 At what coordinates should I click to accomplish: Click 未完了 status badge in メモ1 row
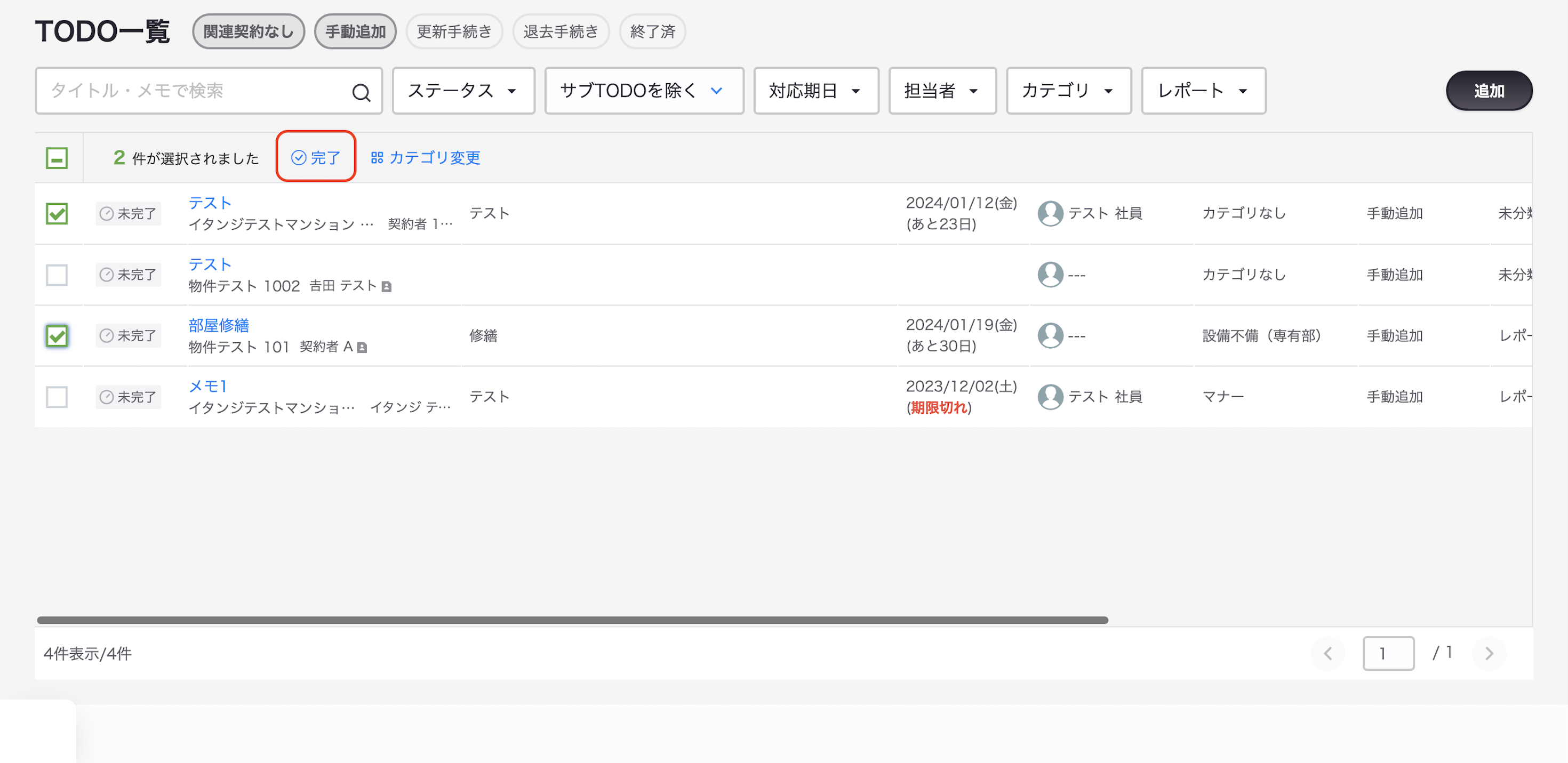point(128,397)
